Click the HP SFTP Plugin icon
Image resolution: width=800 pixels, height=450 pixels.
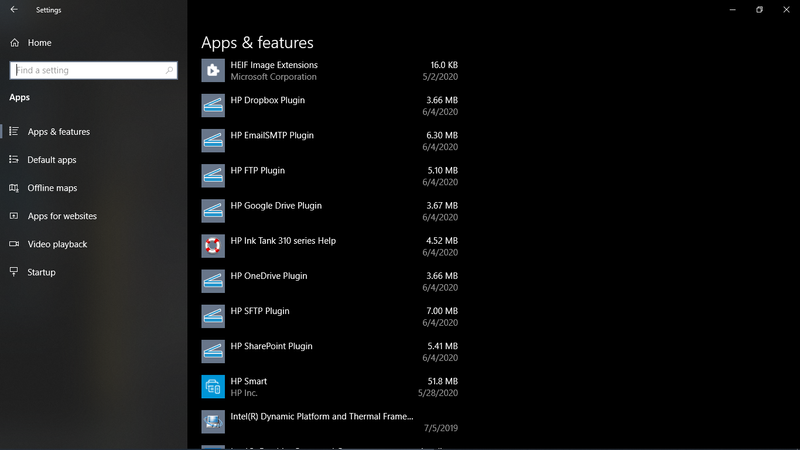tap(213, 316)
